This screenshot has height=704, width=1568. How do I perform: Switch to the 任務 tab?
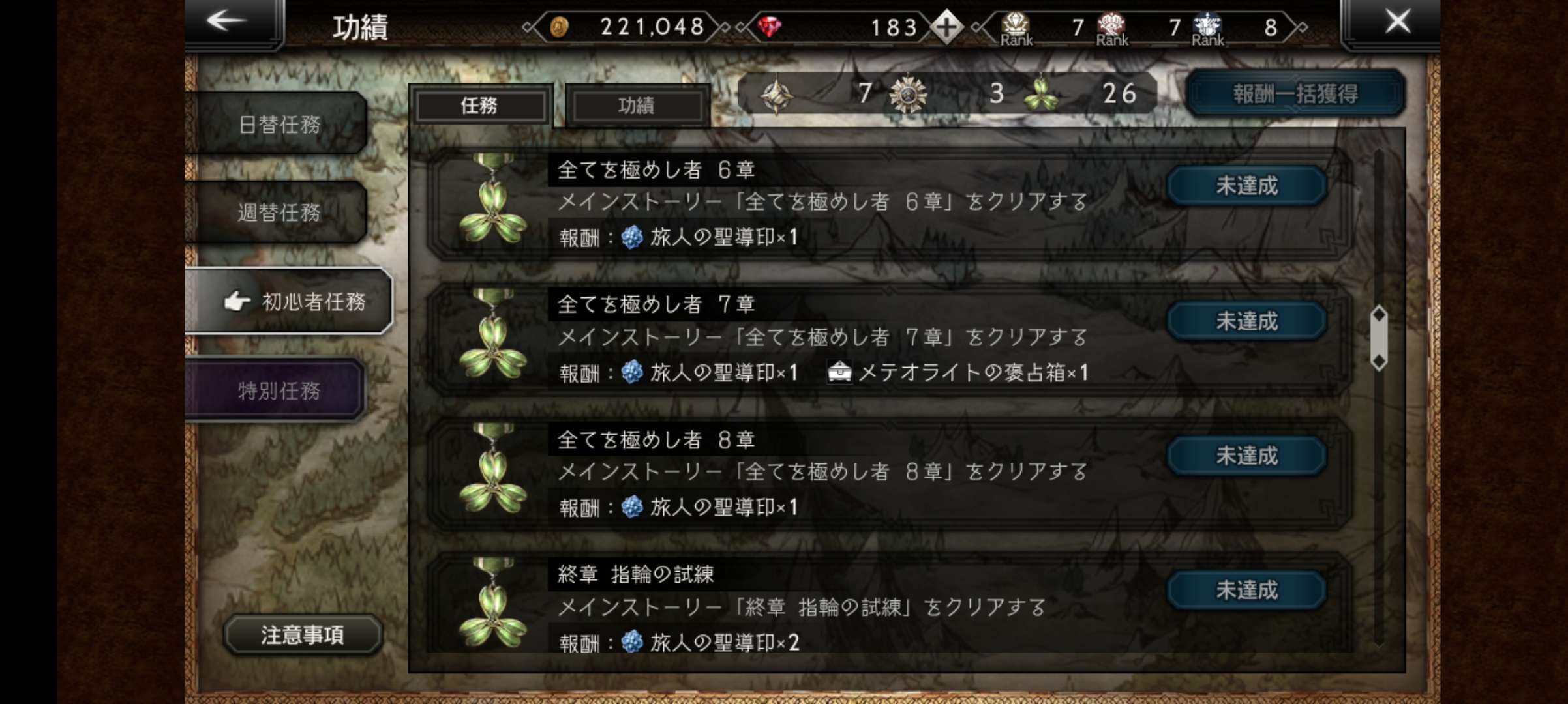(x=481, y=106)
